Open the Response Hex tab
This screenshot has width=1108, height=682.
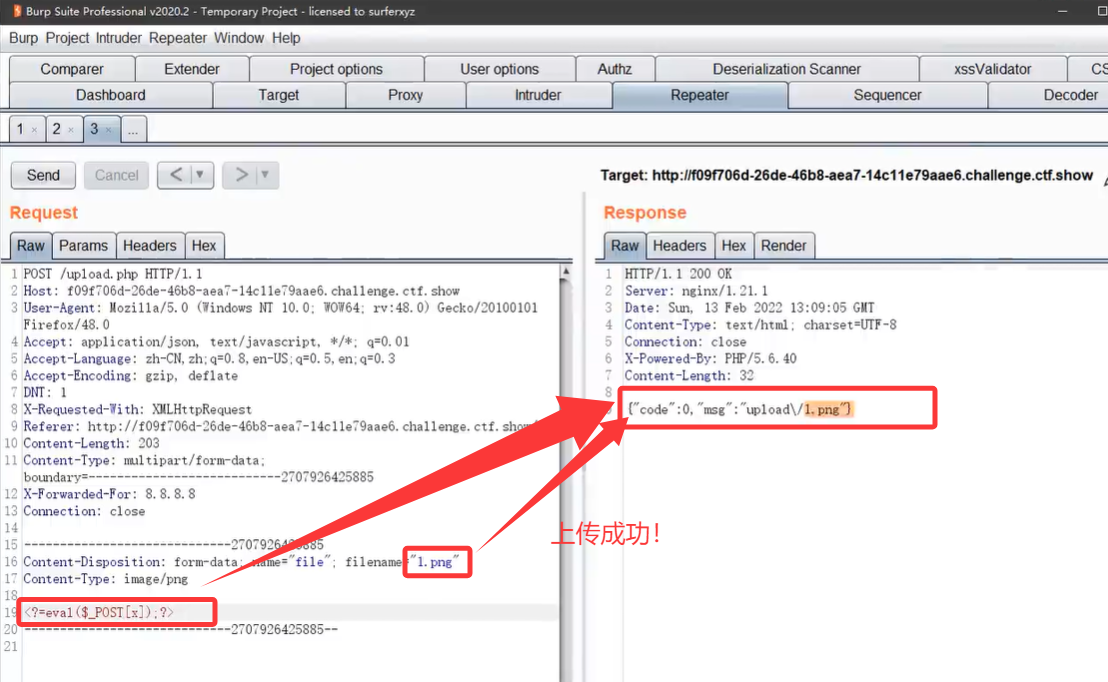[x=733, y=246]
